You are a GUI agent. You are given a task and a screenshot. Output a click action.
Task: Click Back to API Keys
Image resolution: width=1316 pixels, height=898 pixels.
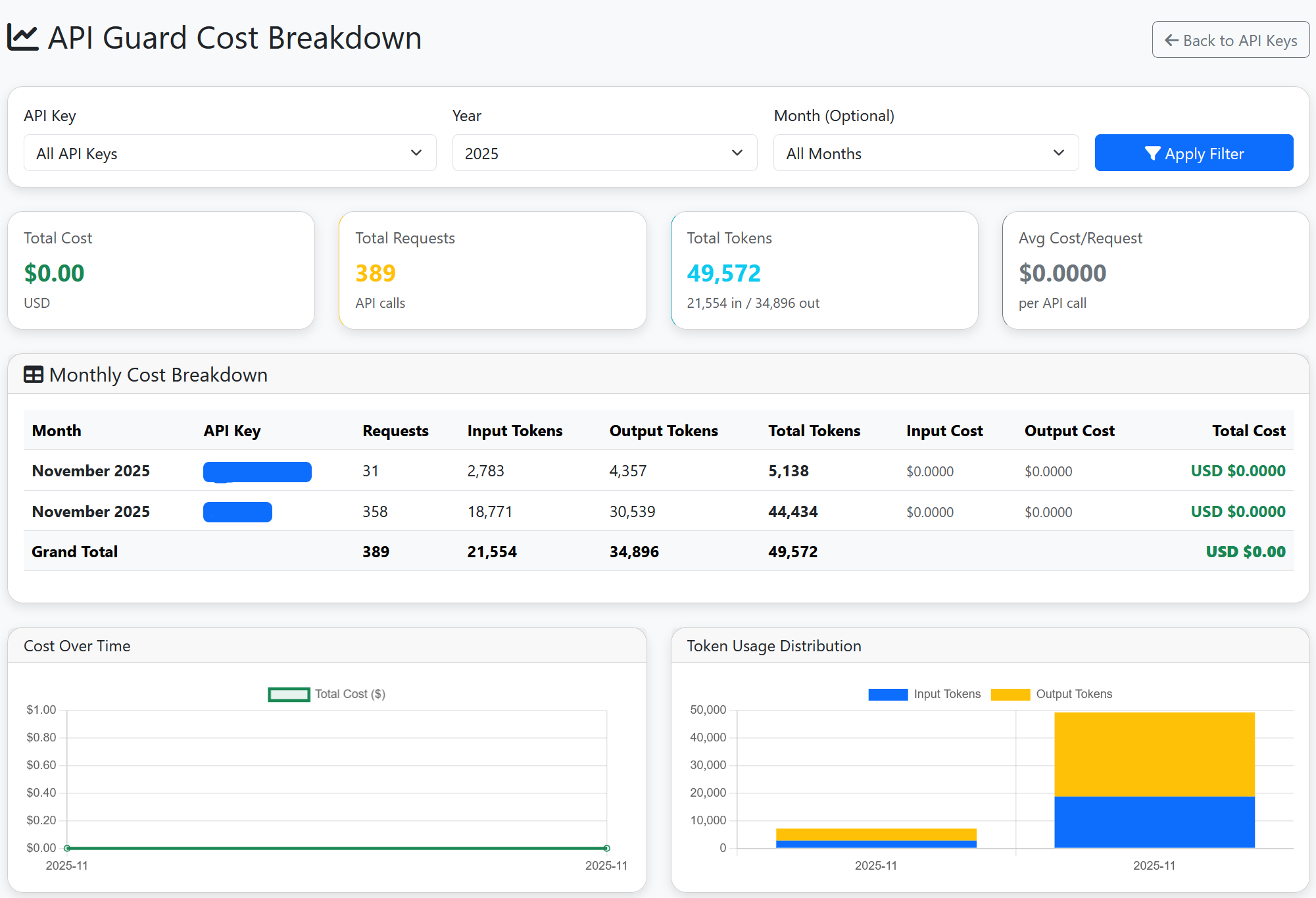point(1230,40)
